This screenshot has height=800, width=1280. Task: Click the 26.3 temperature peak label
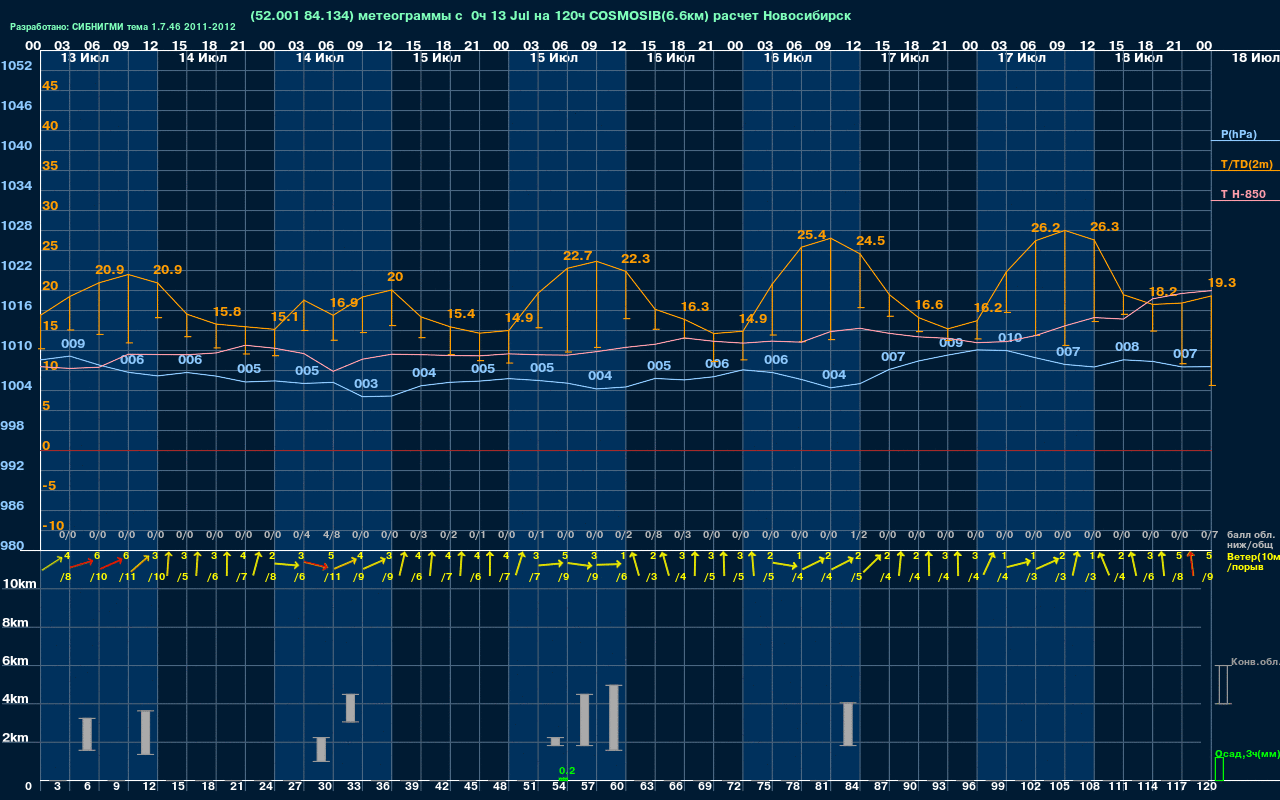(x=1104, y=227)
